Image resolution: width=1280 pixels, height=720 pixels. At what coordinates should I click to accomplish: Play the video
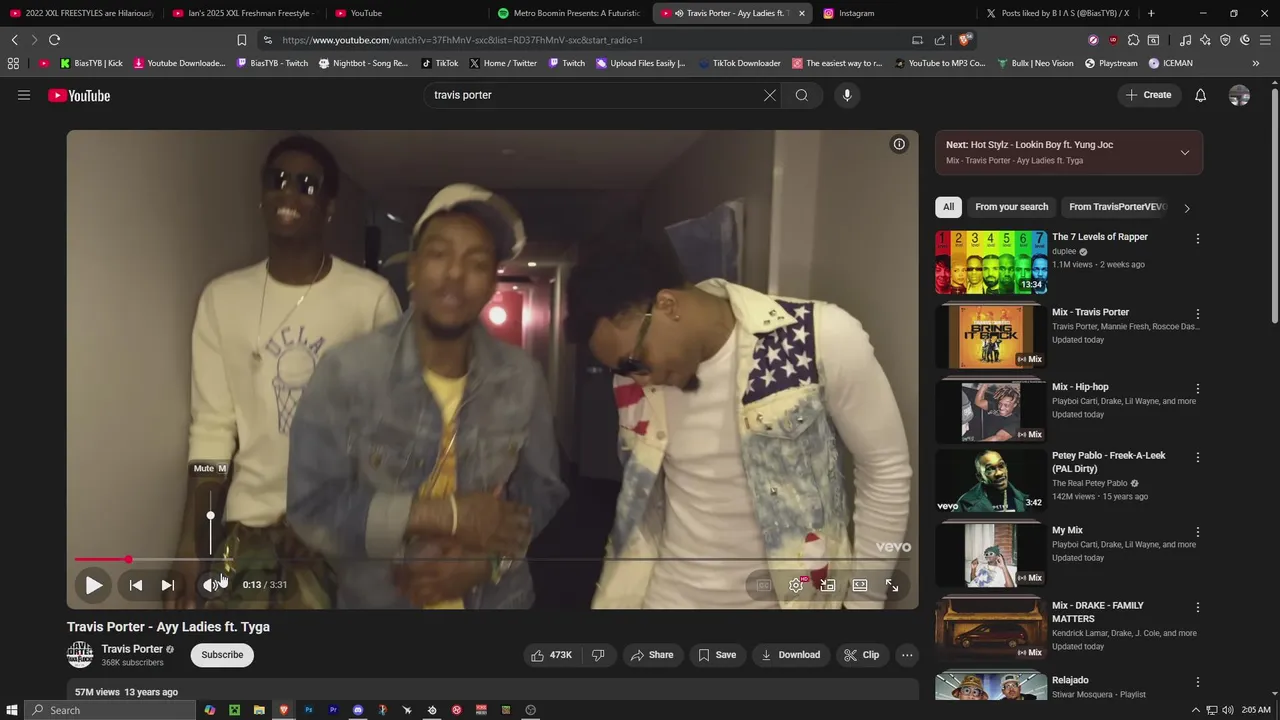(x=93, y=585)
